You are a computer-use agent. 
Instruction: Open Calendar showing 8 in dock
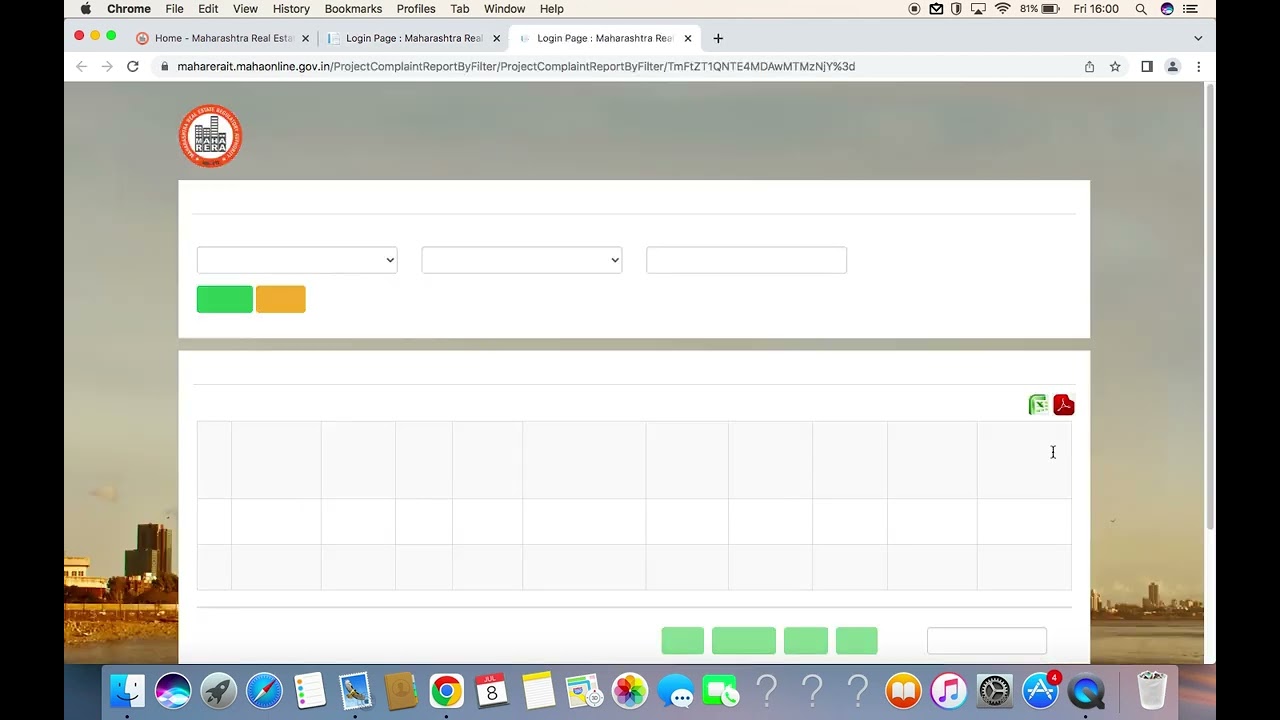492,691
